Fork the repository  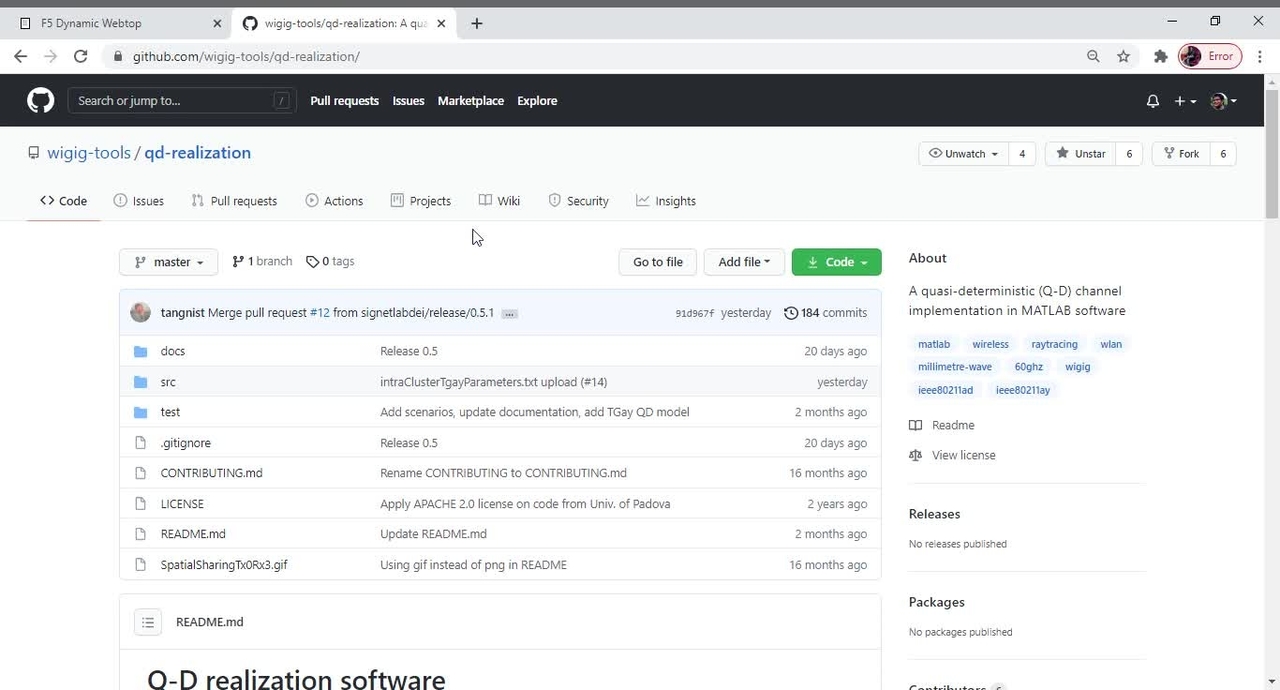pos(1181,154)
